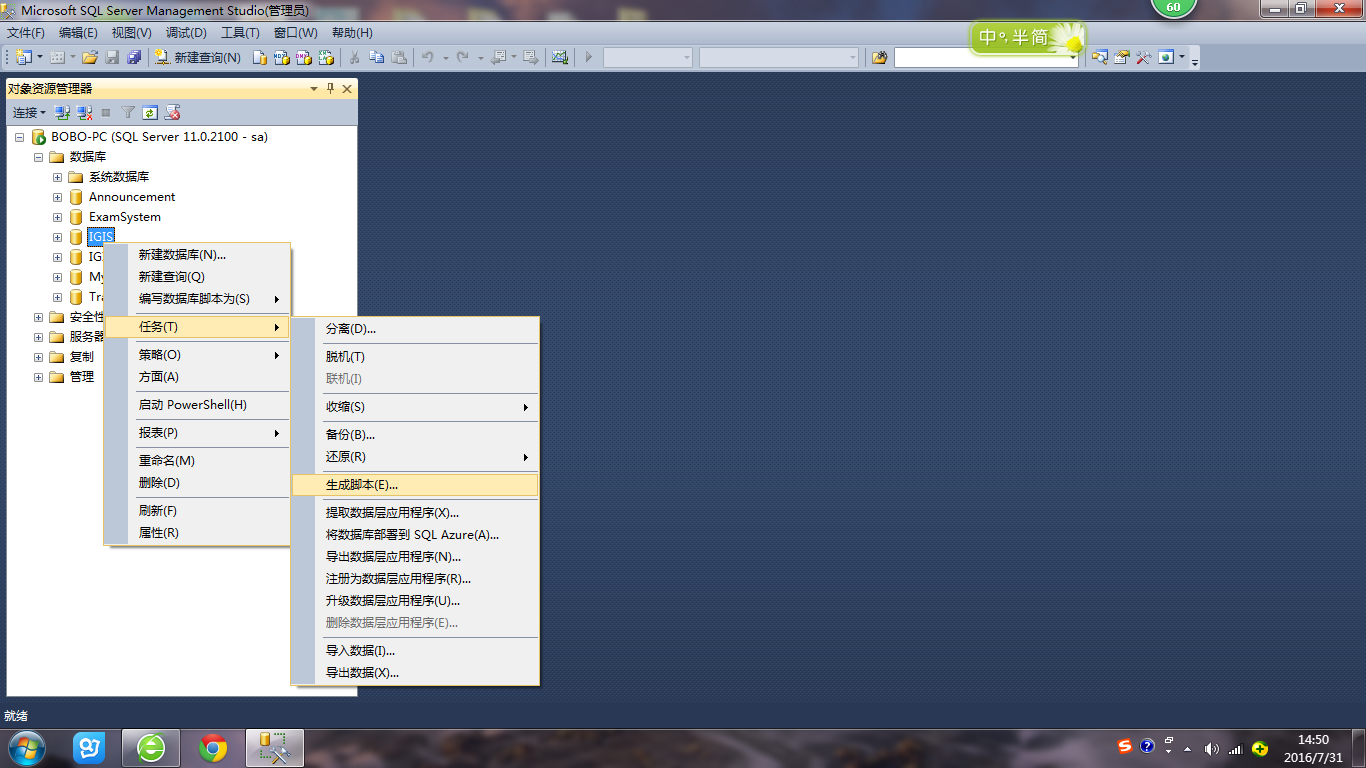
Task: Click the disconnect server icon in Object Explorer
Action: (x=85, y=113)
